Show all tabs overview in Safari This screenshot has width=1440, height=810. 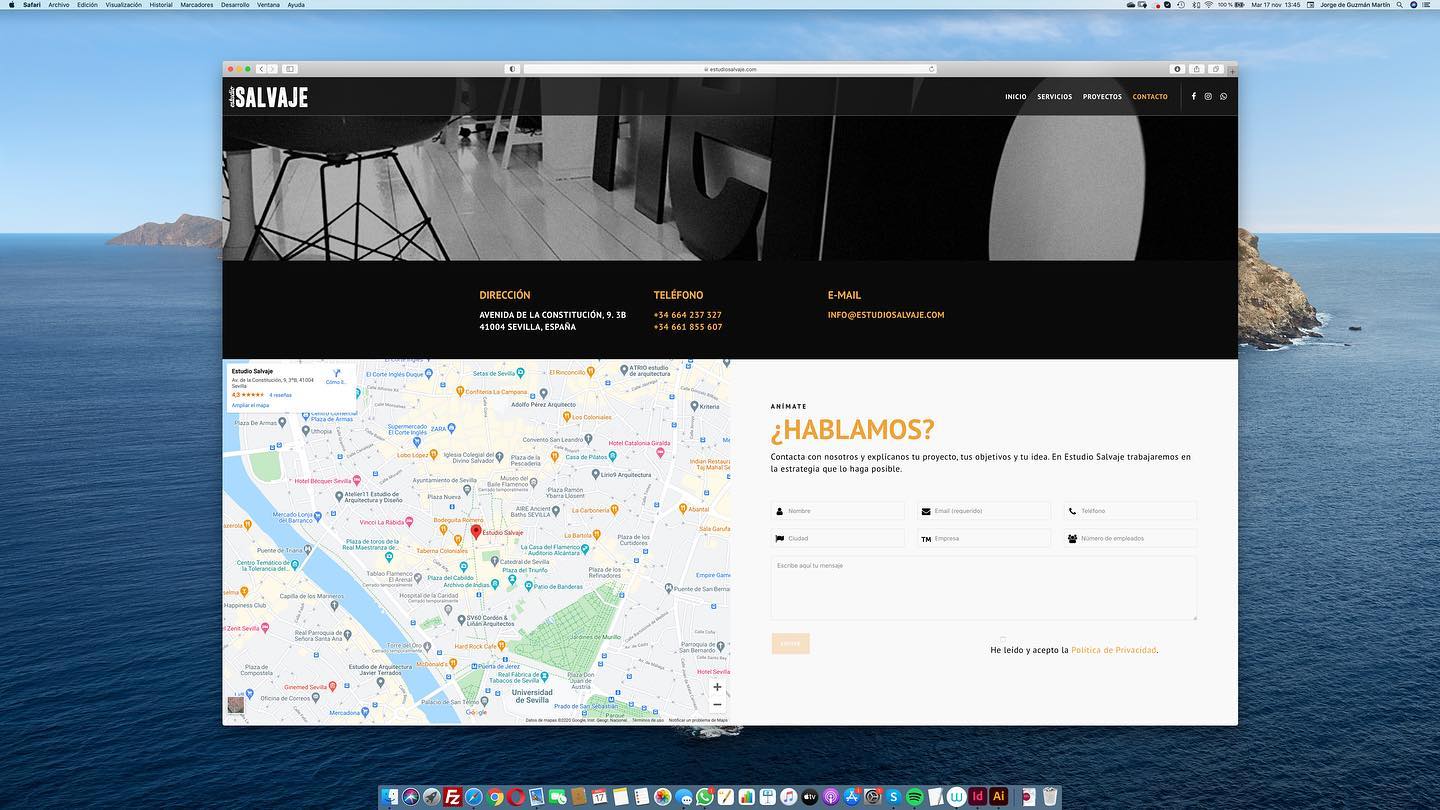pyautogui.click(x=1216, y=69)
